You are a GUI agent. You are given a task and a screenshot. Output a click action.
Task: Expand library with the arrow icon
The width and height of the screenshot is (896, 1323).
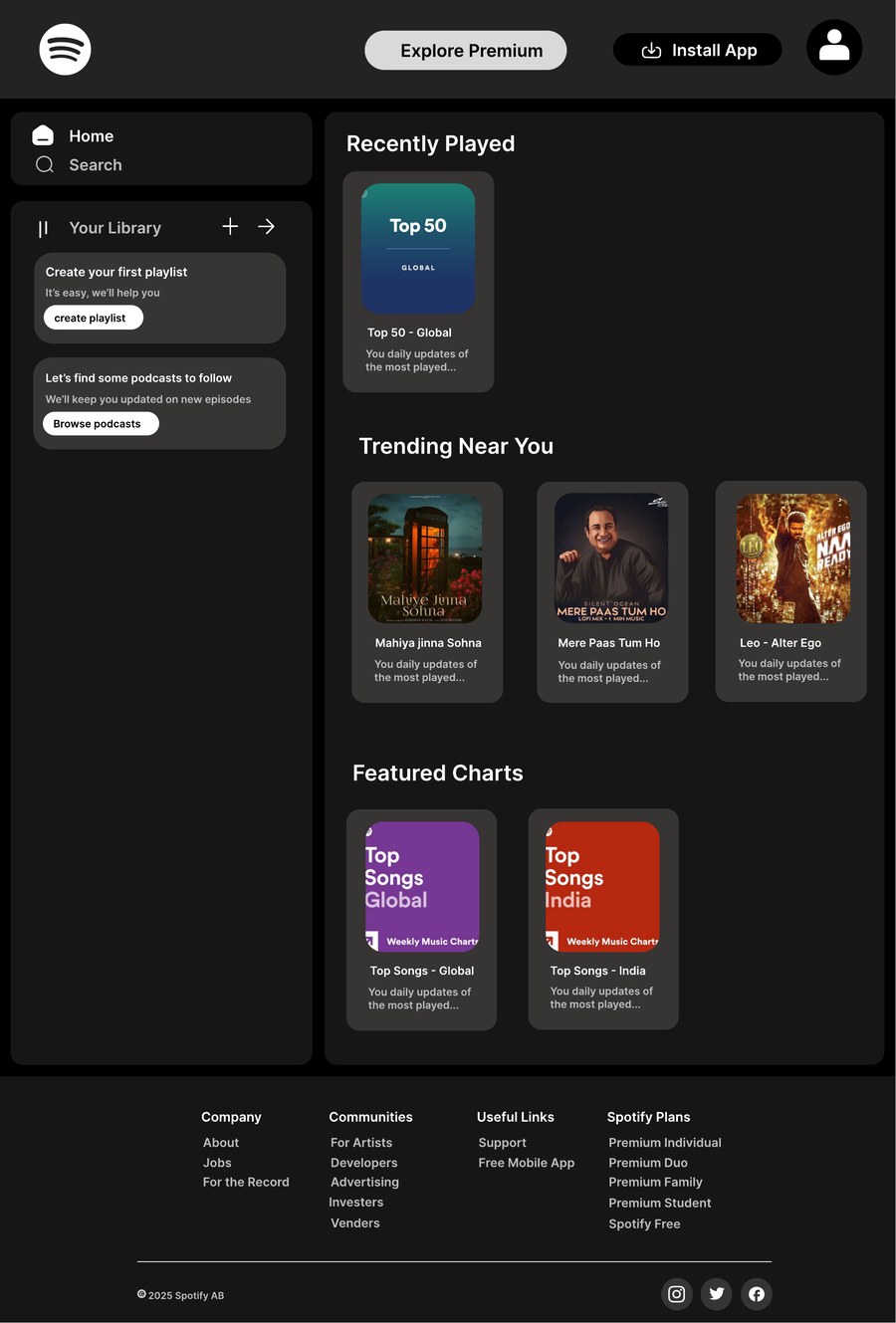click(266, 226)
